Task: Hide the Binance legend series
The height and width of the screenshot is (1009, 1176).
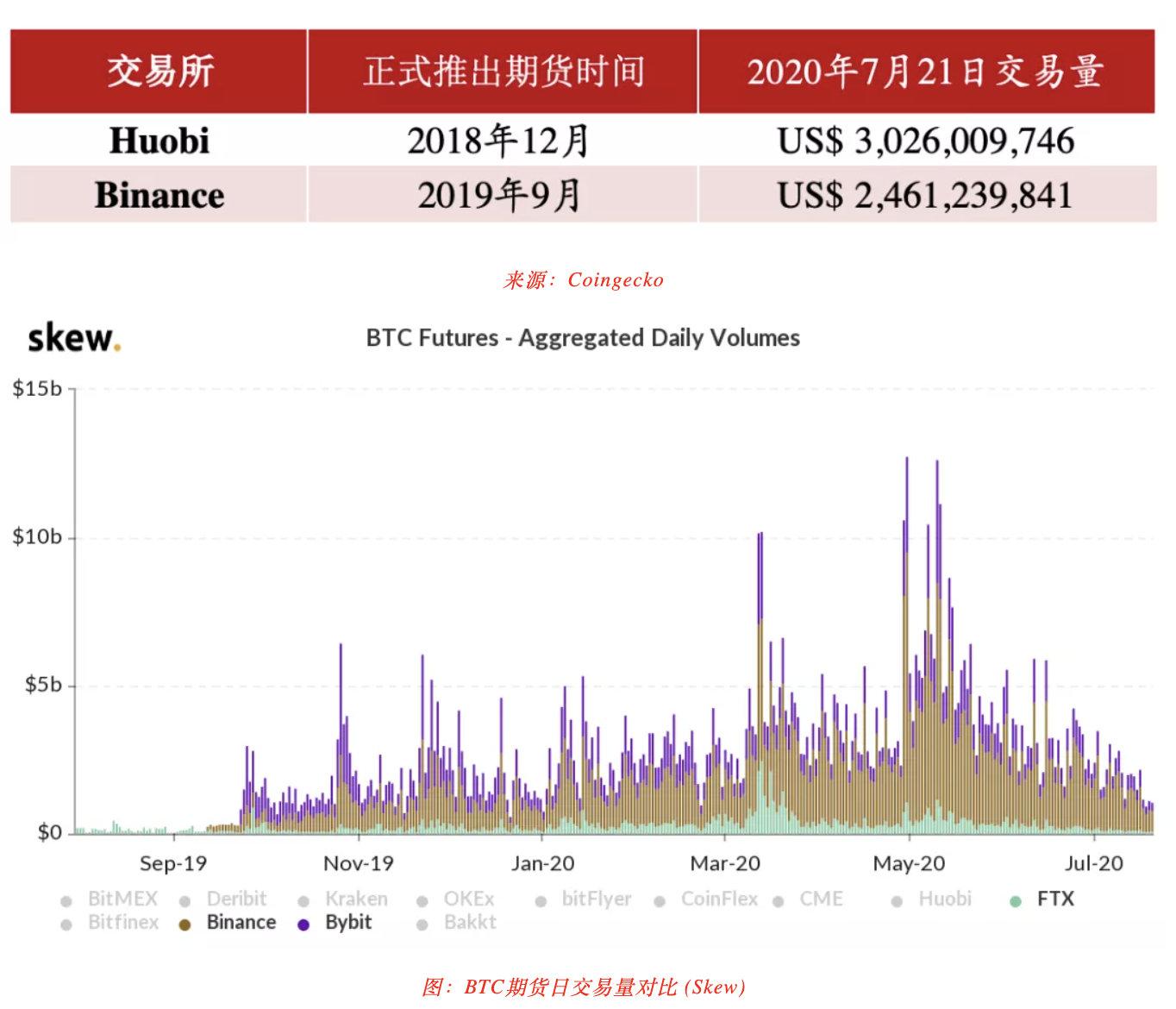Action: (228, 923)
